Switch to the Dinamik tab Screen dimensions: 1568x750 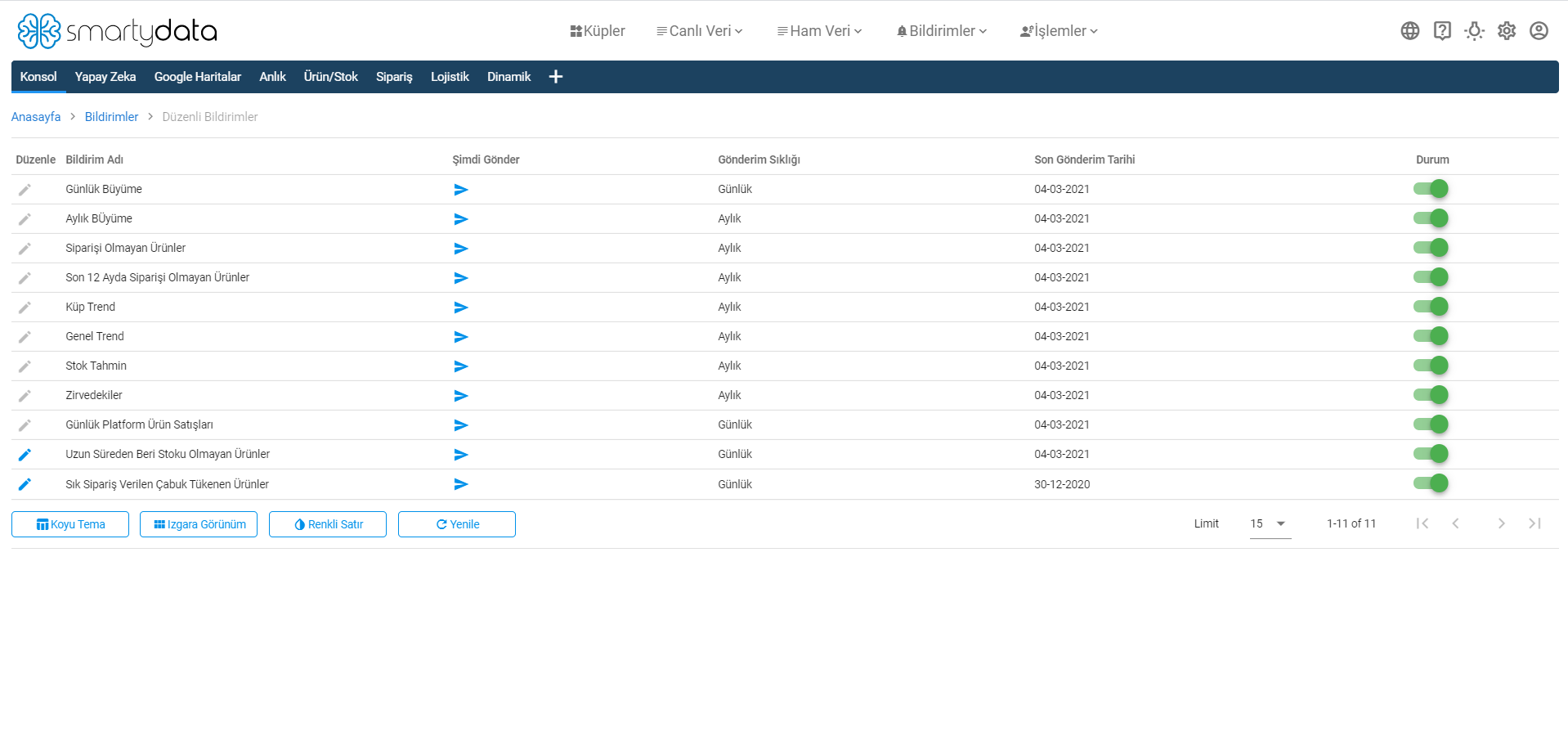pyautogui.click(x=509, y=77)
